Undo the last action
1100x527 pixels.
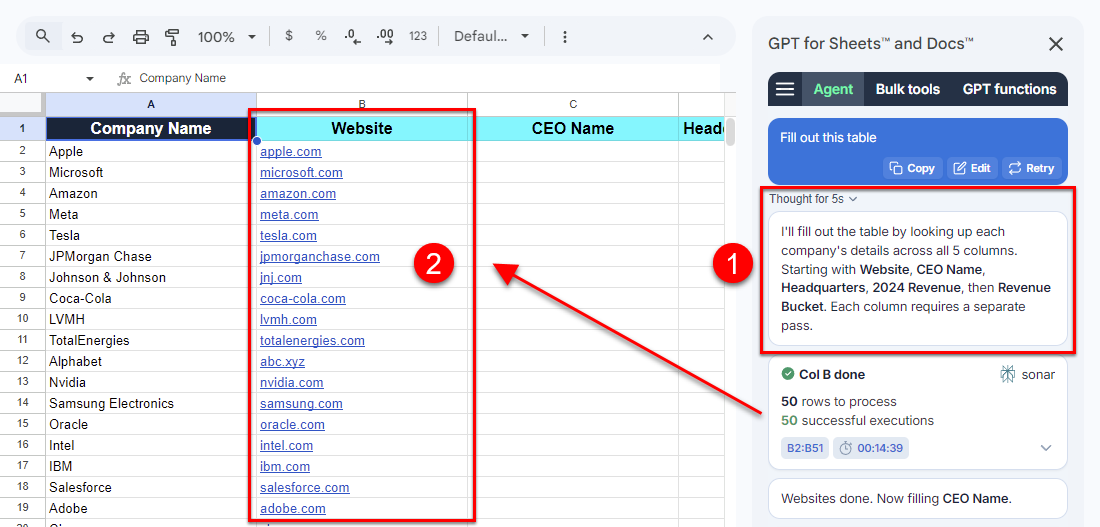click(x=77, y=37)
